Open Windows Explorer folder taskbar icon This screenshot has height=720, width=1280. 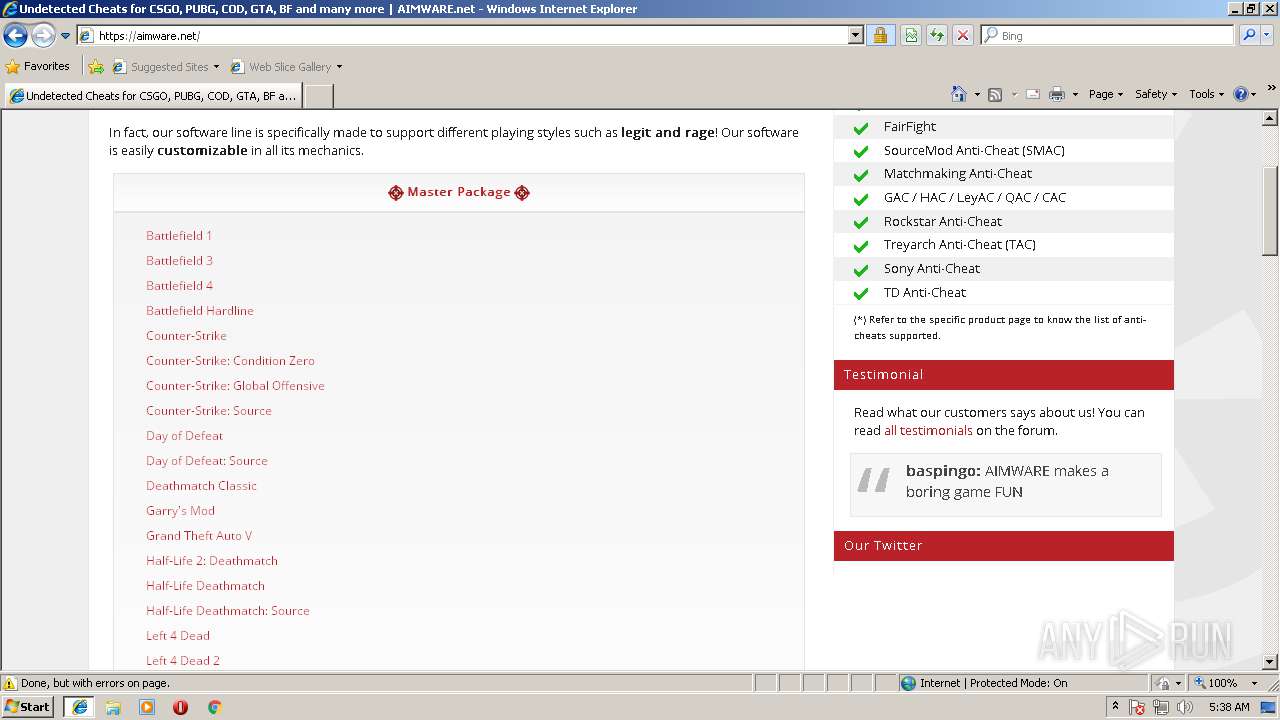(113, 707)
